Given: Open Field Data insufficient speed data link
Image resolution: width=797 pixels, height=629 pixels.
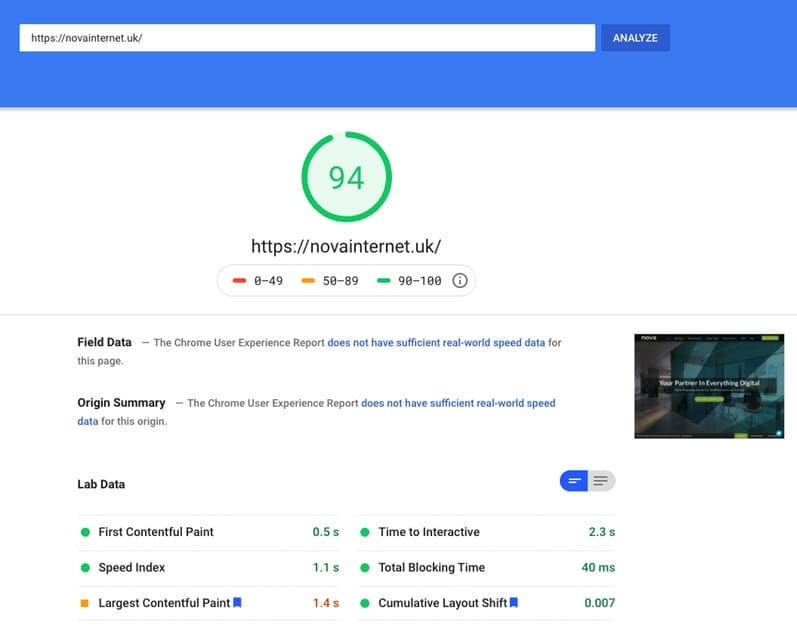Looking at the screenshot, I should point(436,343).
